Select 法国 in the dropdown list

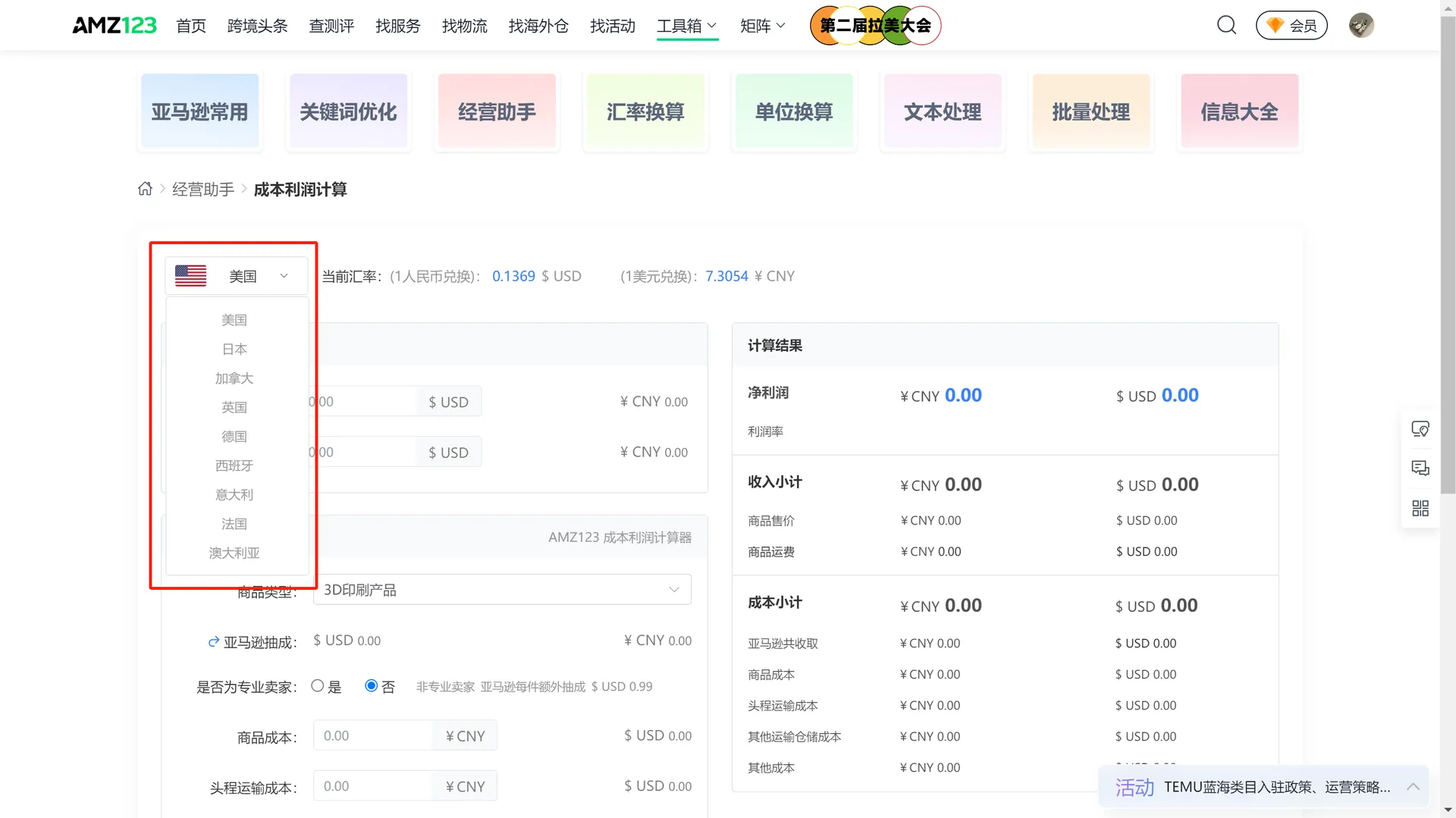(234, 524)
